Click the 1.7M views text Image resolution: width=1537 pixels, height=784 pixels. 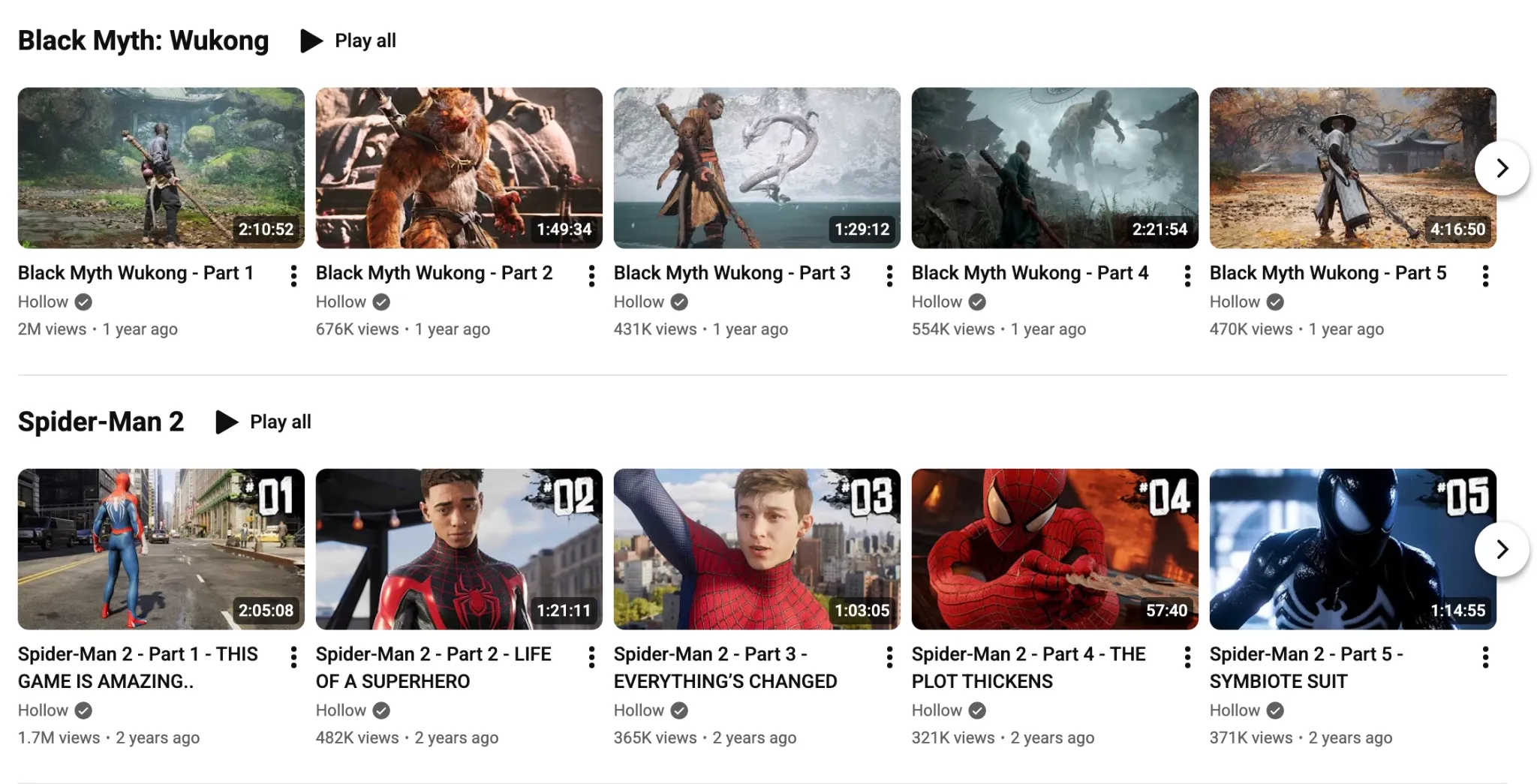click(x=59, y=738)
